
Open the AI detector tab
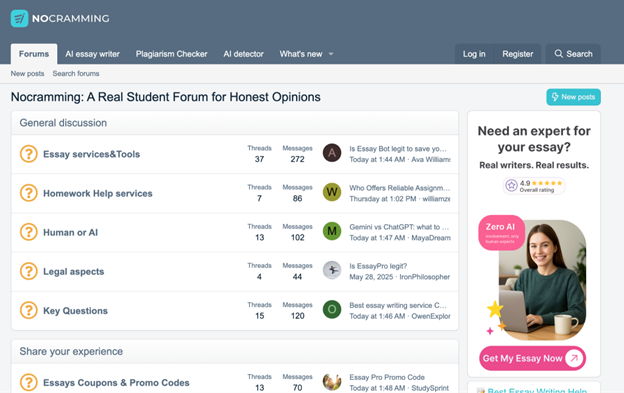click(244, 54)
